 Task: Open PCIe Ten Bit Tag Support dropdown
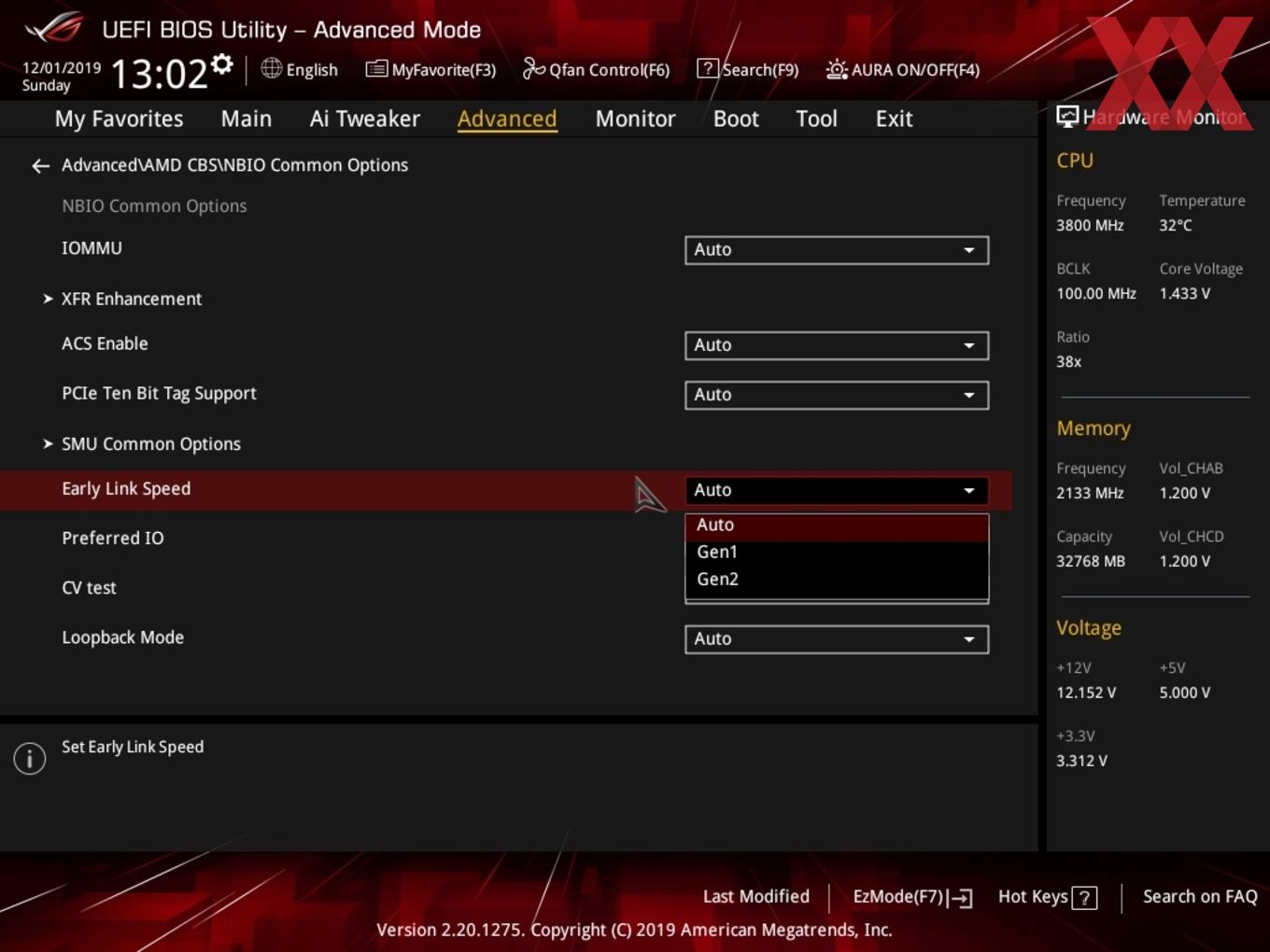(x=837, y=395)
